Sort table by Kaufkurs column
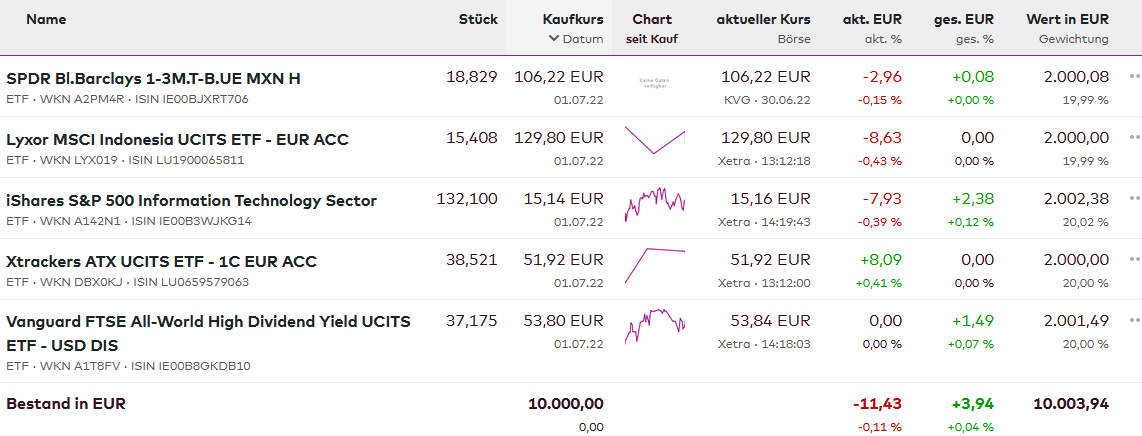1142x436 pixels. point(573,19)
